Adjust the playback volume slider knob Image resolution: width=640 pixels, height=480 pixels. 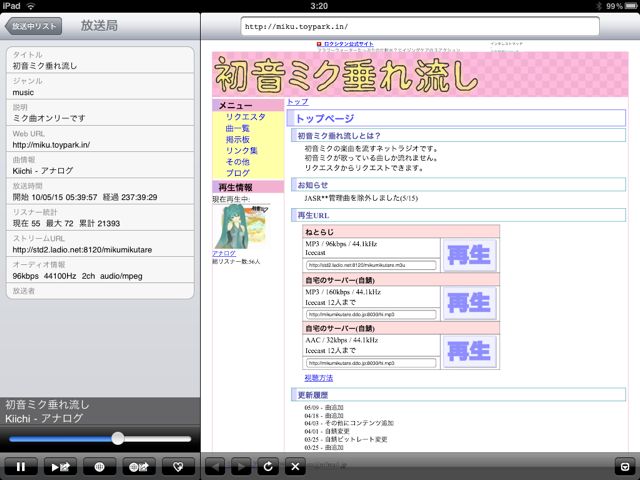118,439
